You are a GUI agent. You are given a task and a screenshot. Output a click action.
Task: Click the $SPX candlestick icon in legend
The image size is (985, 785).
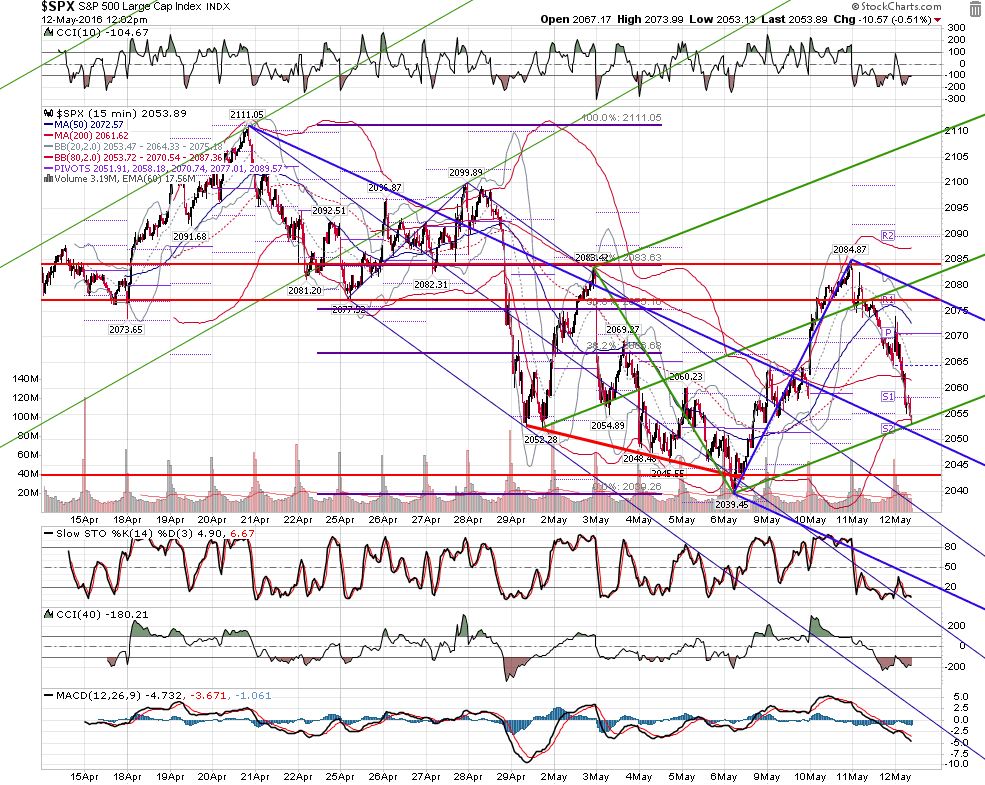click(x=48, y=114)
